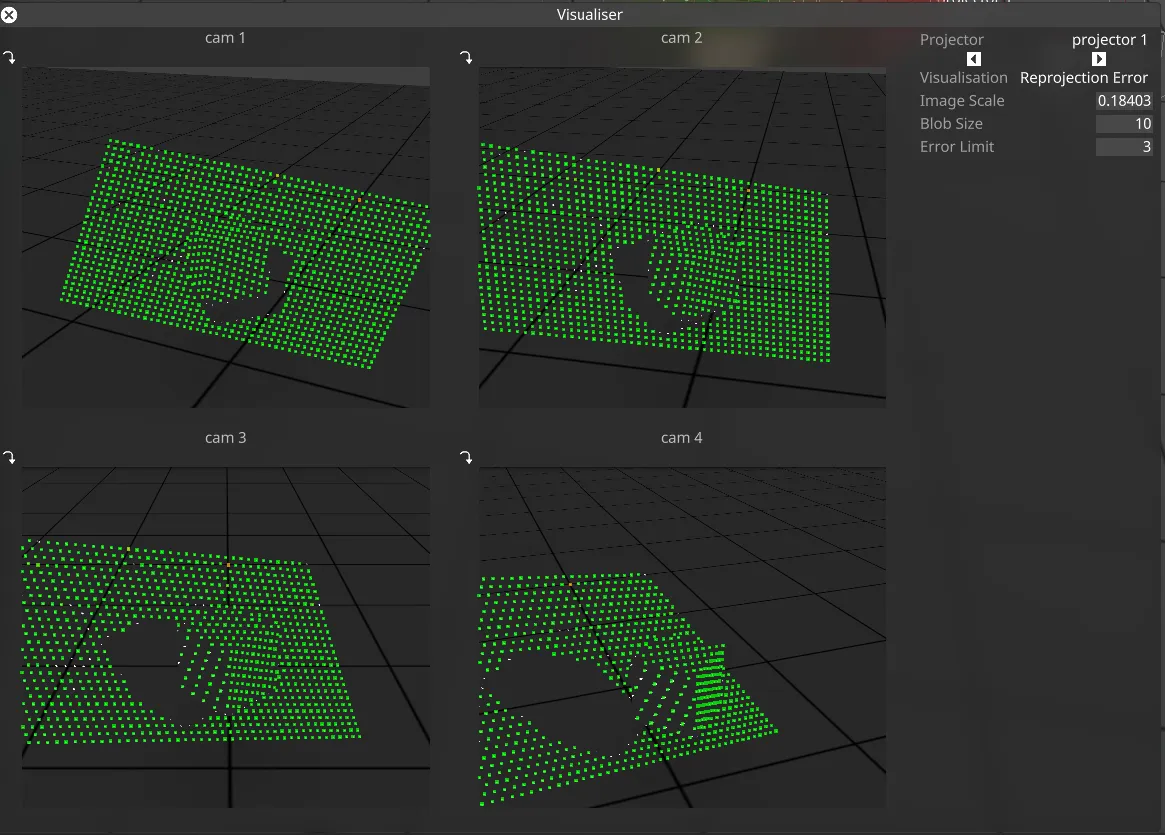Image resolution: width=1165 pixels, height=835 pixels.
Task: Click the Blob Size value field
Action: [1124, 123]
